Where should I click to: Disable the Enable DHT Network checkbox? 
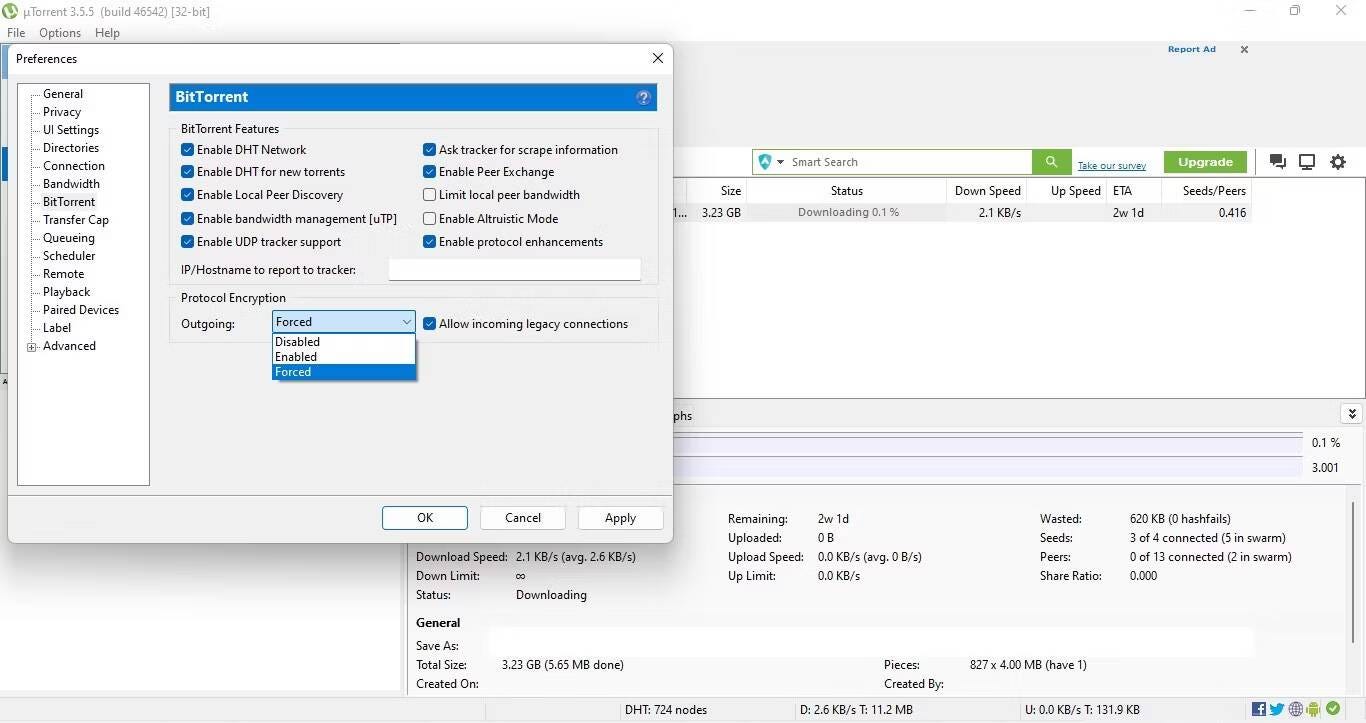click(x=187, y=149)
